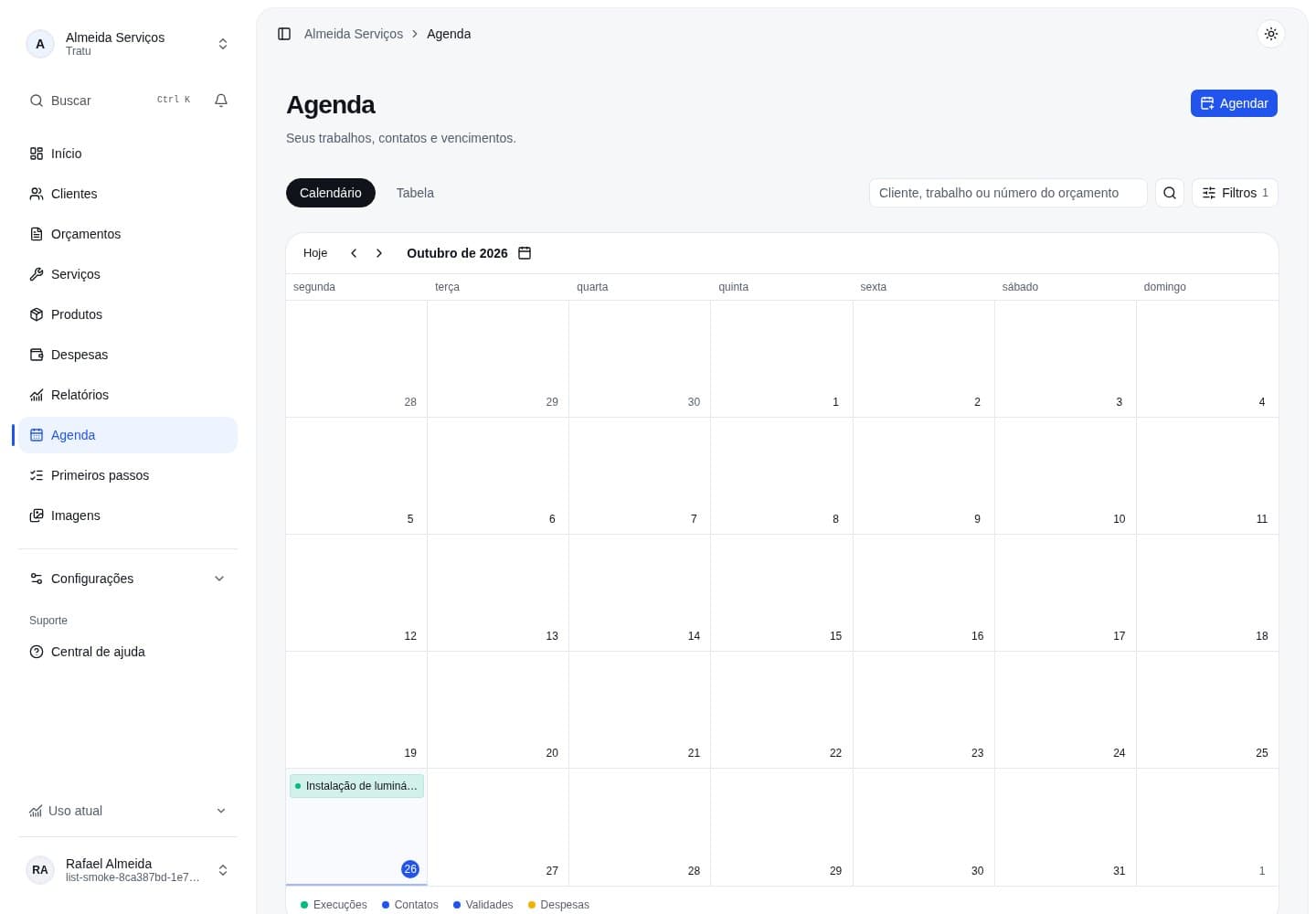Toggle Contatos legend item
Screen dimensions: 1316x914
click(409, 905)
